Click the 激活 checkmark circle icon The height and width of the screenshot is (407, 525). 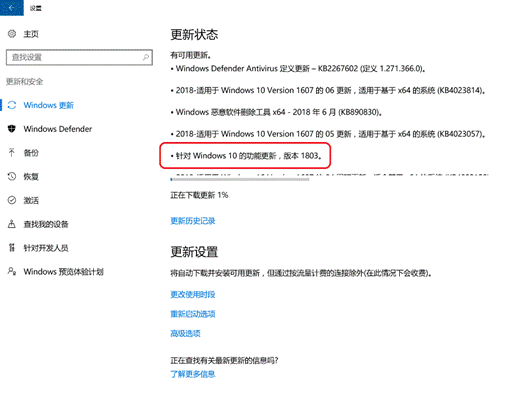coord(12,200)
